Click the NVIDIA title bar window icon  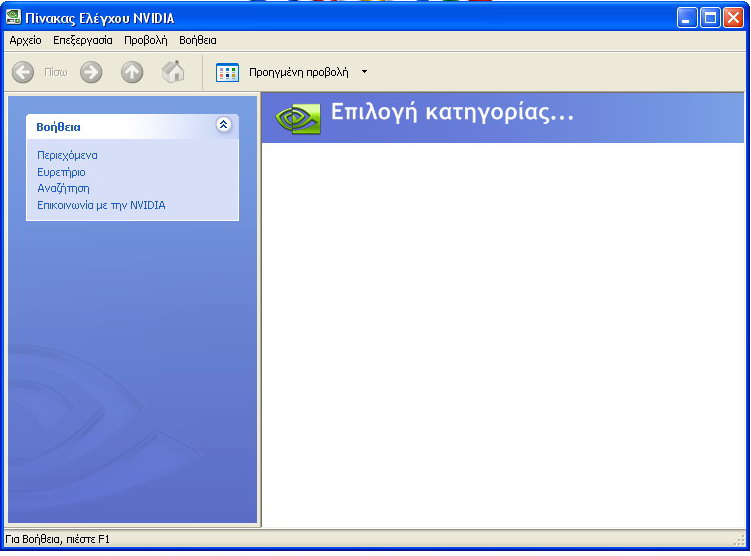(13, 17)
